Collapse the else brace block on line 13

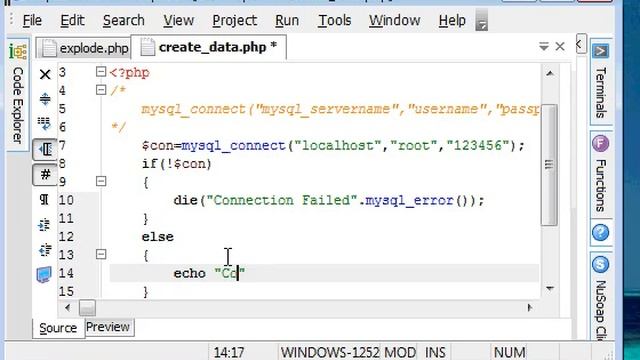(x=101, y=254)
